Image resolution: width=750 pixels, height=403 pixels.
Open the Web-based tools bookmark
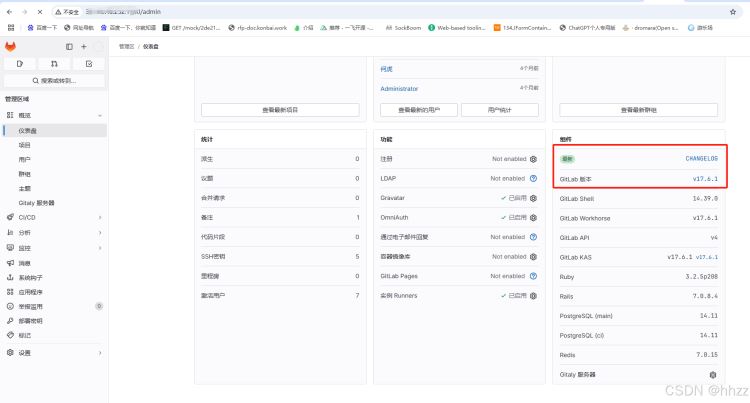tap(457, 28)
